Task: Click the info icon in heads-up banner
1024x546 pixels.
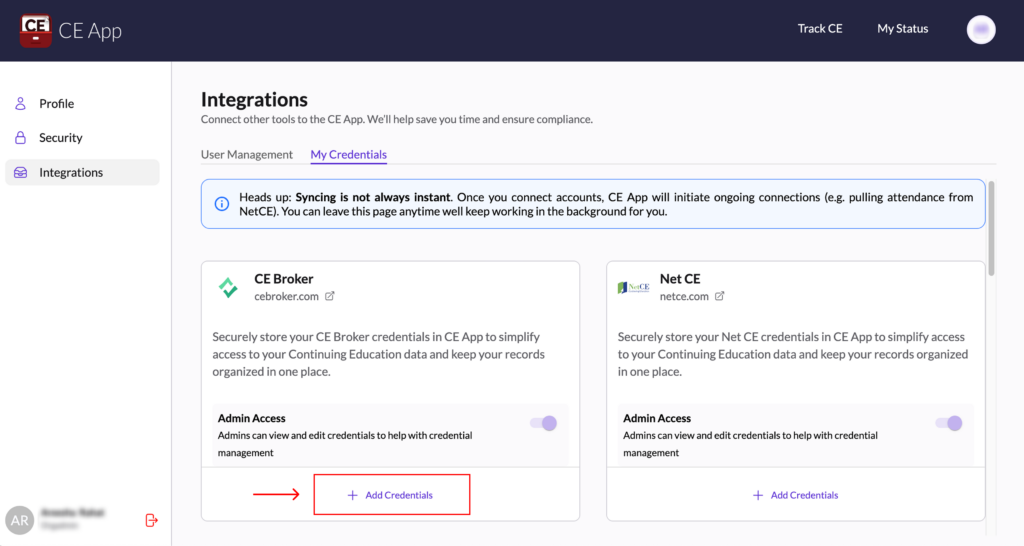Action: (221, 204)
